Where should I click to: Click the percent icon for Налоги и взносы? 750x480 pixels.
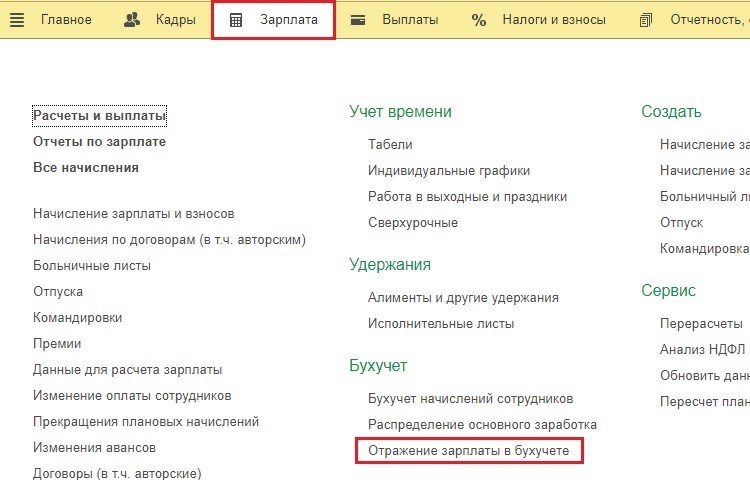479,20
